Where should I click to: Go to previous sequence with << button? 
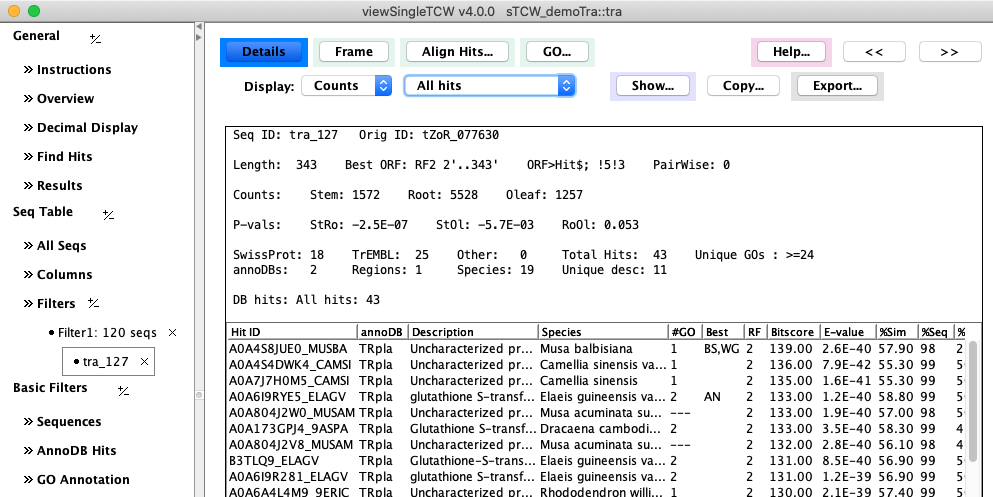coord(873,52)
